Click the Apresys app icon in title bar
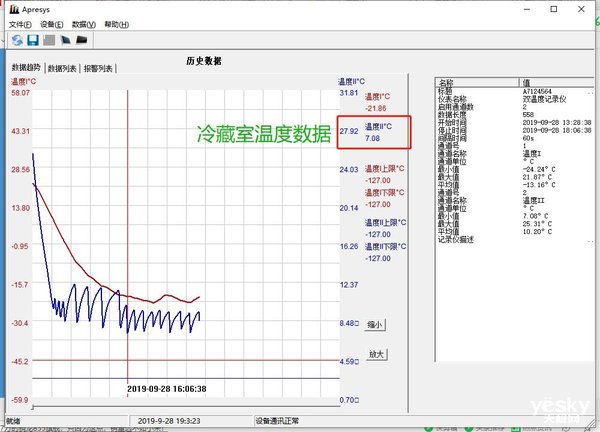The height and width of the screenshot is (432, 600). pyautogui.click(x=14, y=9)
